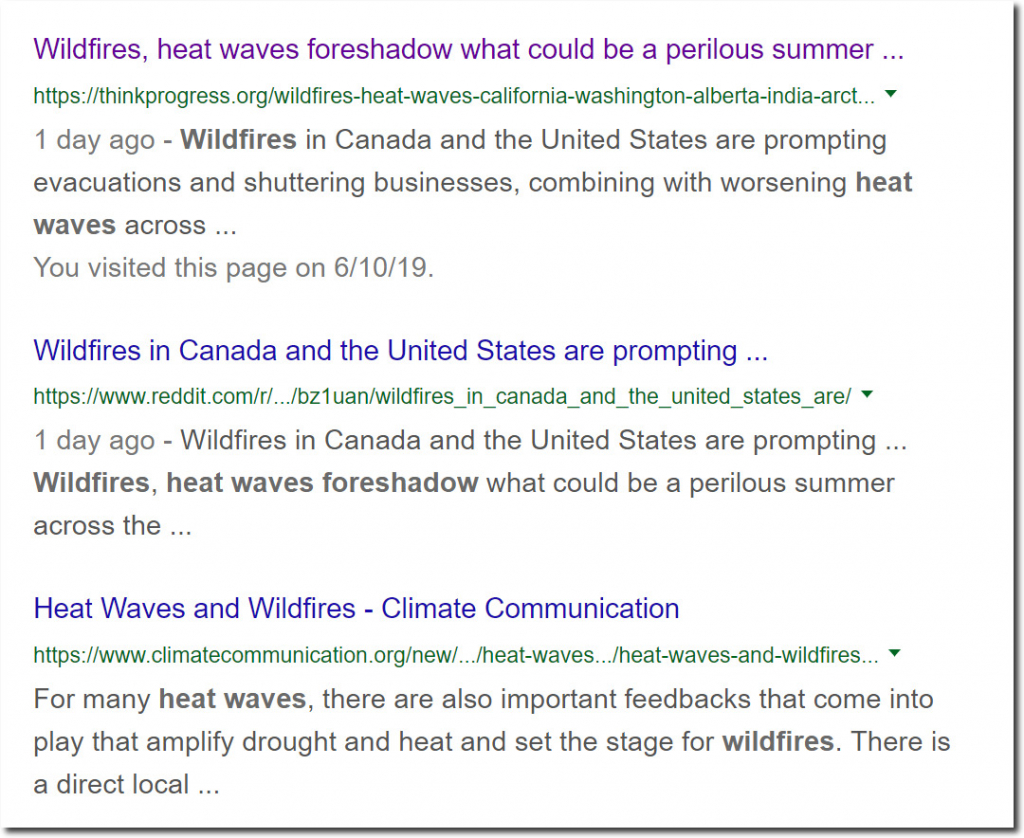Click the '1 day ago' date on thinkprogress result

(94, 140)
